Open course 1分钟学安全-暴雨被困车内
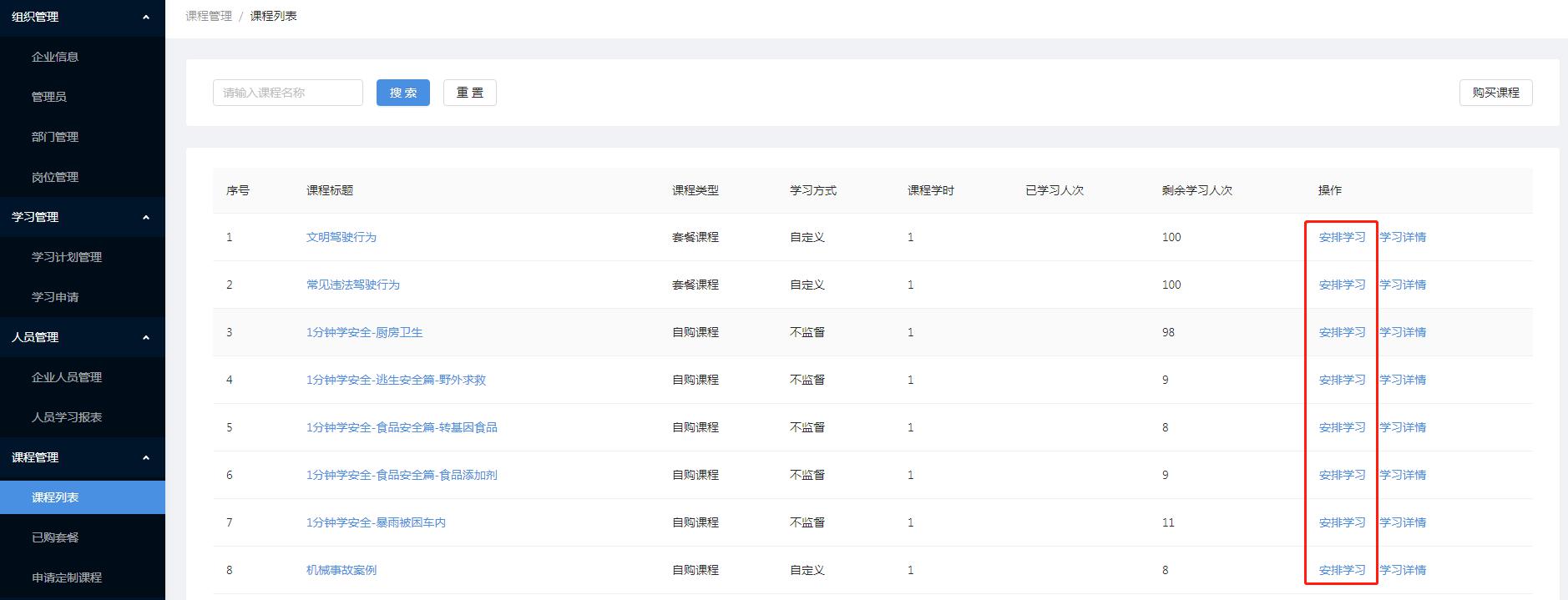Screen dimensions: 1568x600 (376, 522)
